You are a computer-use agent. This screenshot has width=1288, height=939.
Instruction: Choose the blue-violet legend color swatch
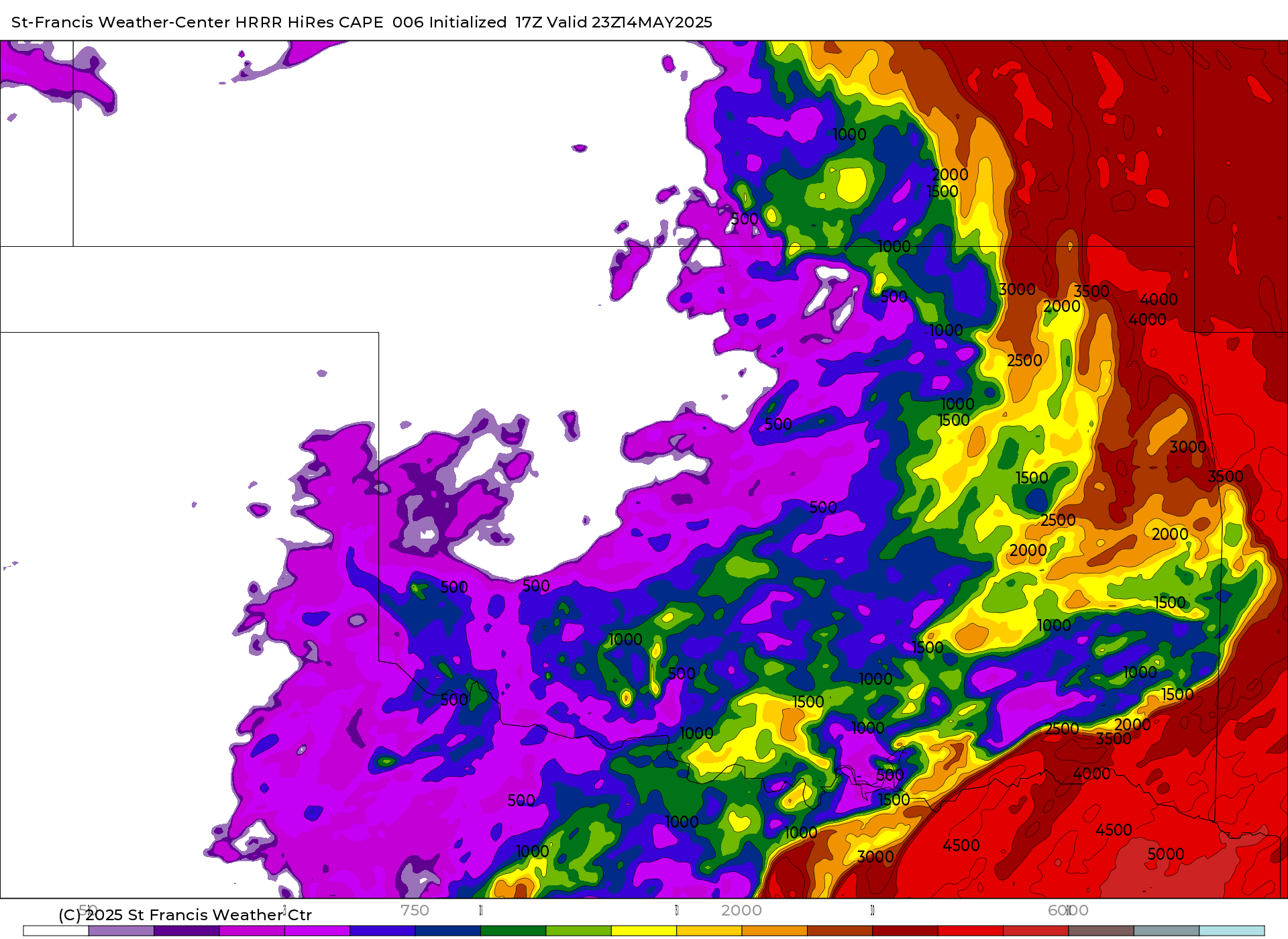tap(382, 931)
